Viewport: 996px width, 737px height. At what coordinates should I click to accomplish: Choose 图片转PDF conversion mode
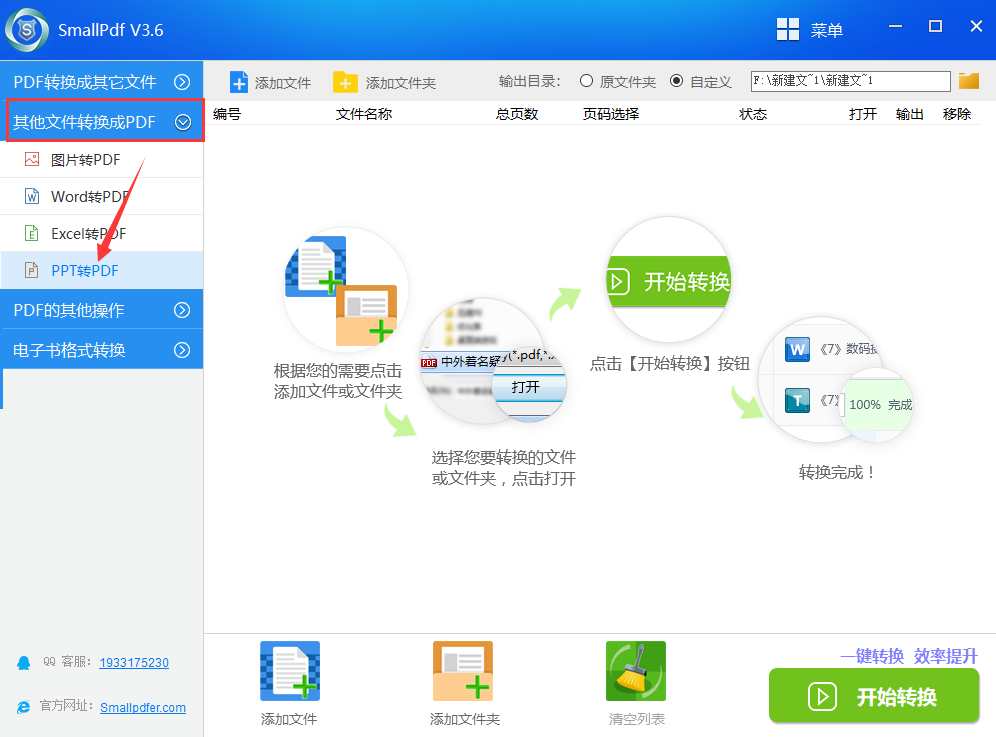[102, 160]
